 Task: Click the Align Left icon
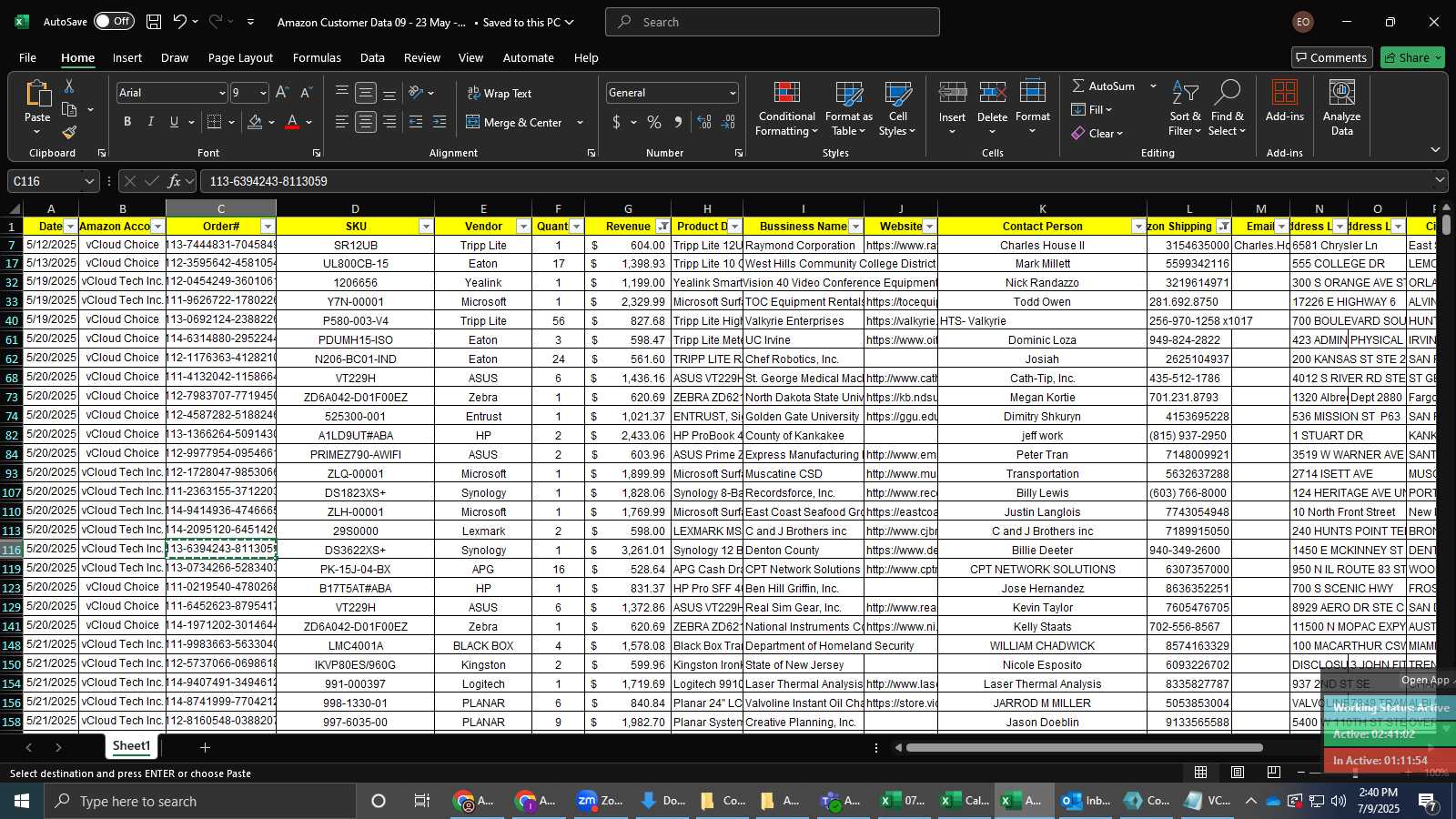coord(342,122)
